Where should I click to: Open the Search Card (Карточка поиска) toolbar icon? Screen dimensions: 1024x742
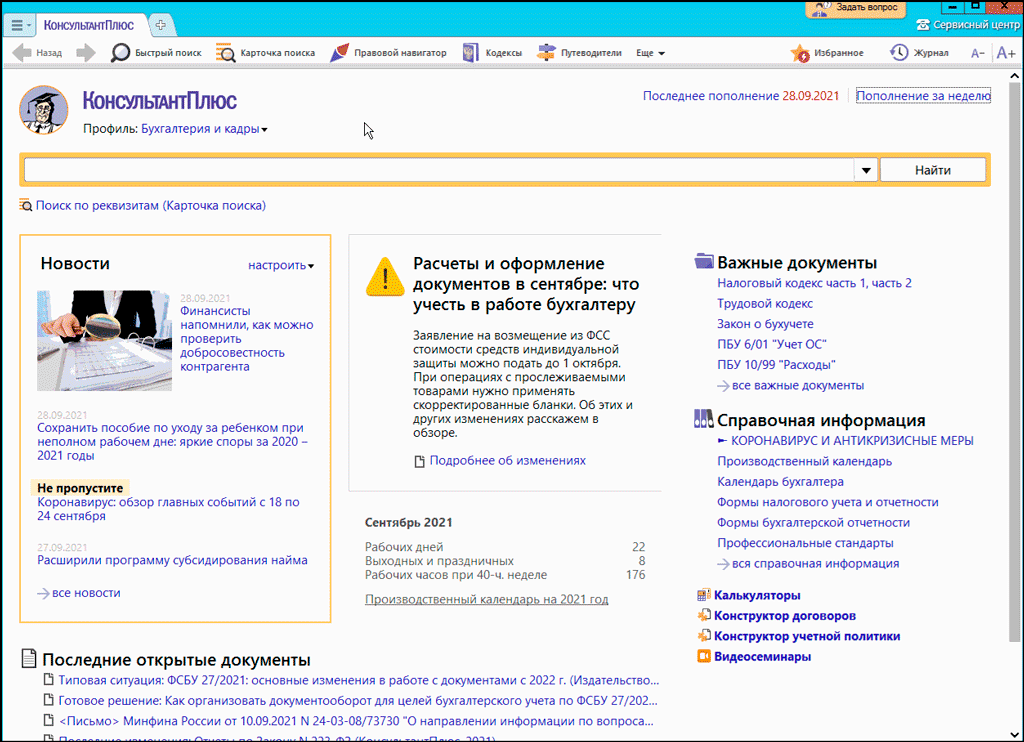coord(226,53)
